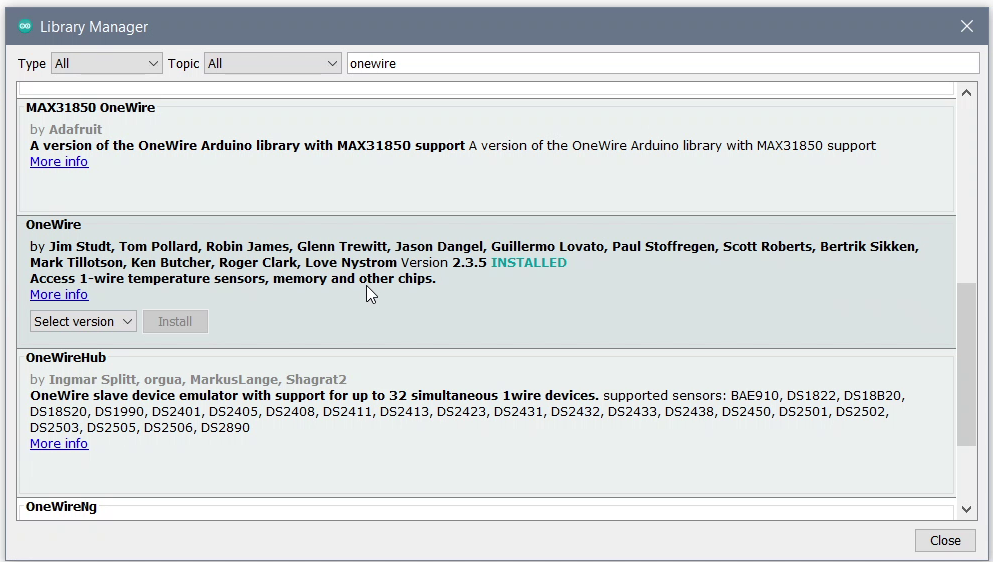
Task: Click the Library Manager title text
Action: 94,27
